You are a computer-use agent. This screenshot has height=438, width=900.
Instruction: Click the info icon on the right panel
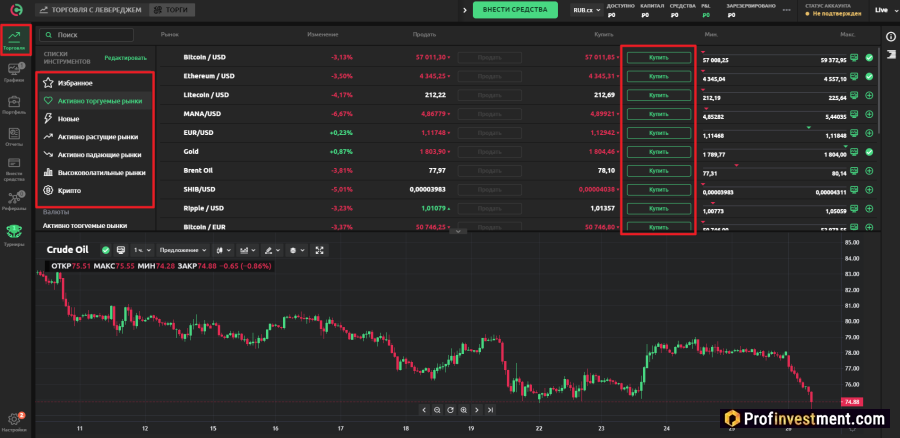(891, 36)
